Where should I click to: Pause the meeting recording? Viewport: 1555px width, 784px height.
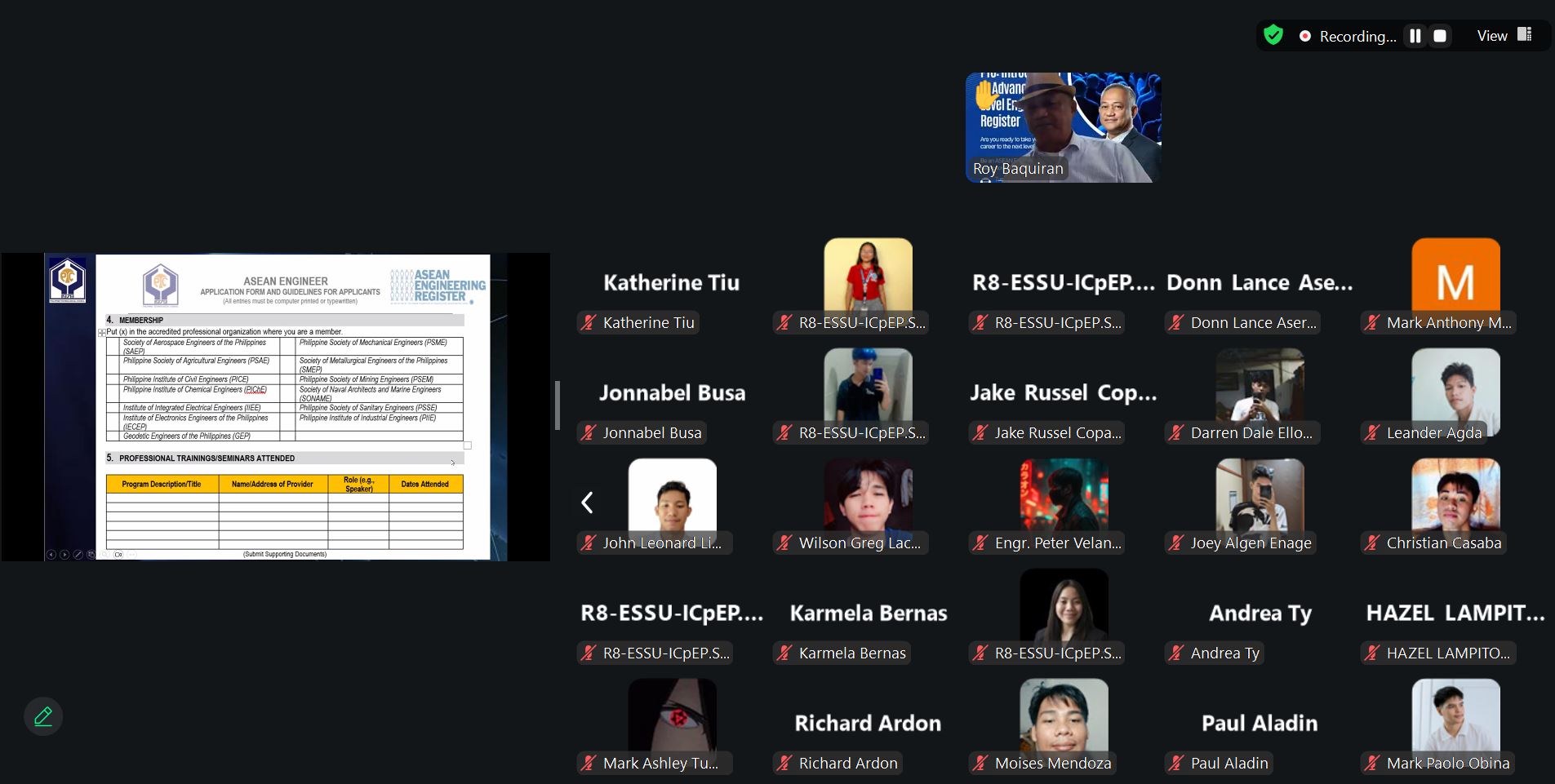pyautogui.click(x=1415, y=36)
